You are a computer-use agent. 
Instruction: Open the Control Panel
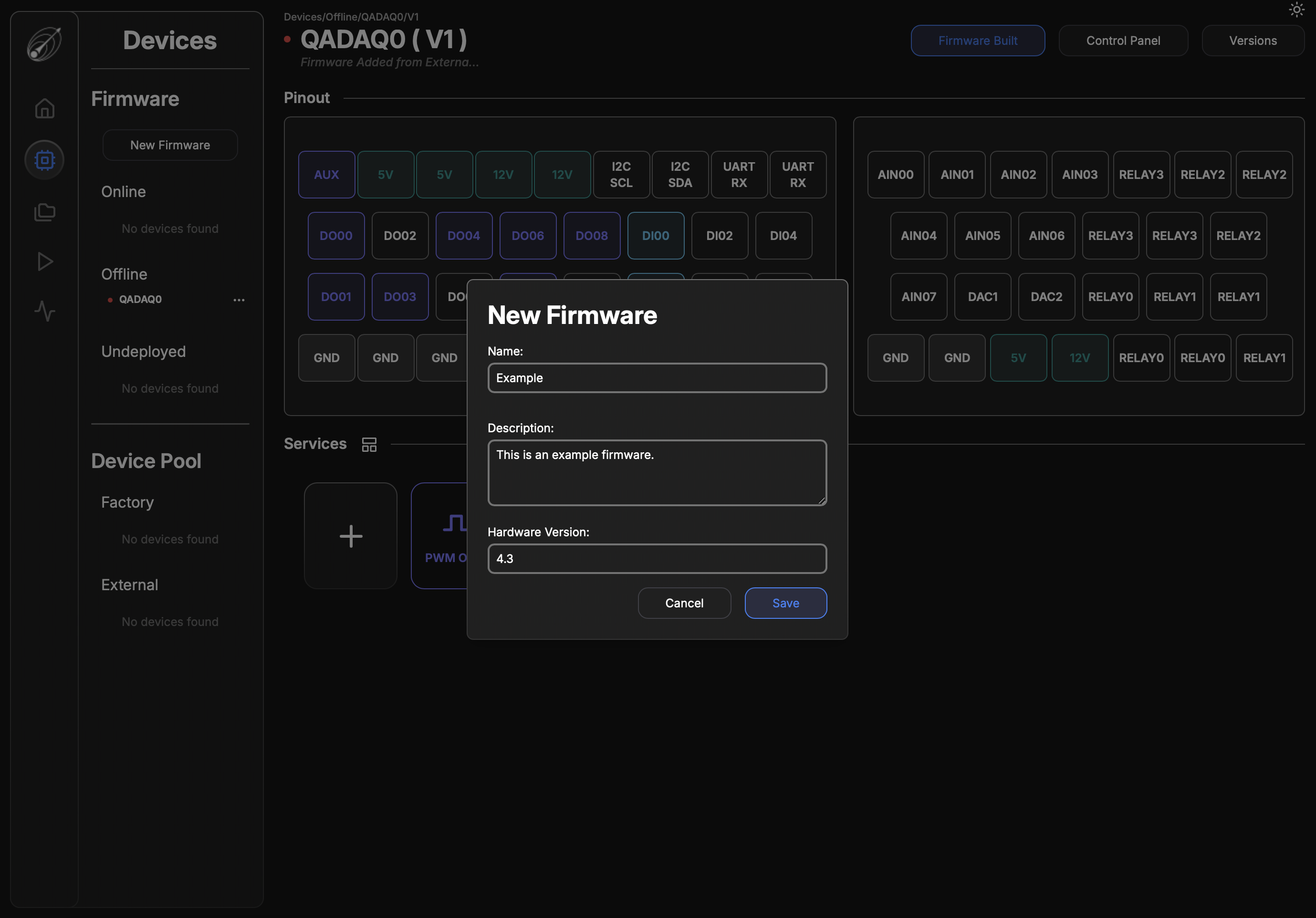1123,41
